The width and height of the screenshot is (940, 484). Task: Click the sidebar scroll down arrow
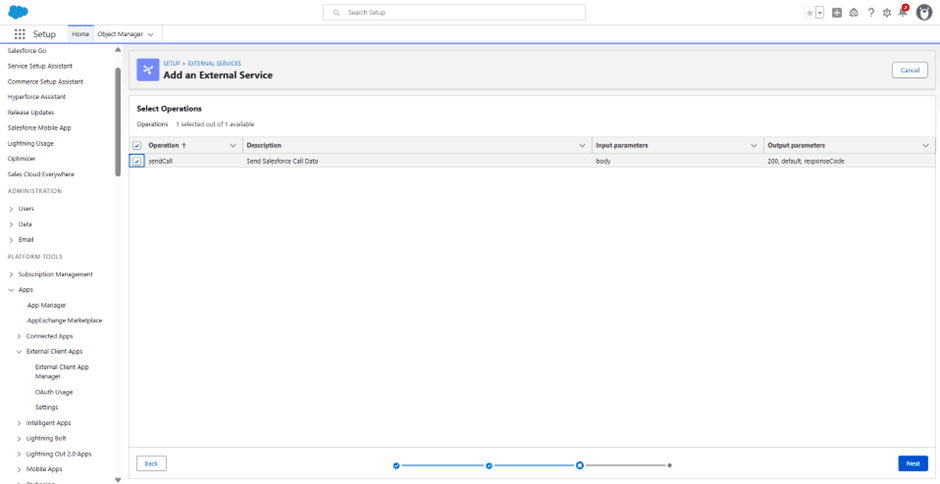tap(118, 479)
